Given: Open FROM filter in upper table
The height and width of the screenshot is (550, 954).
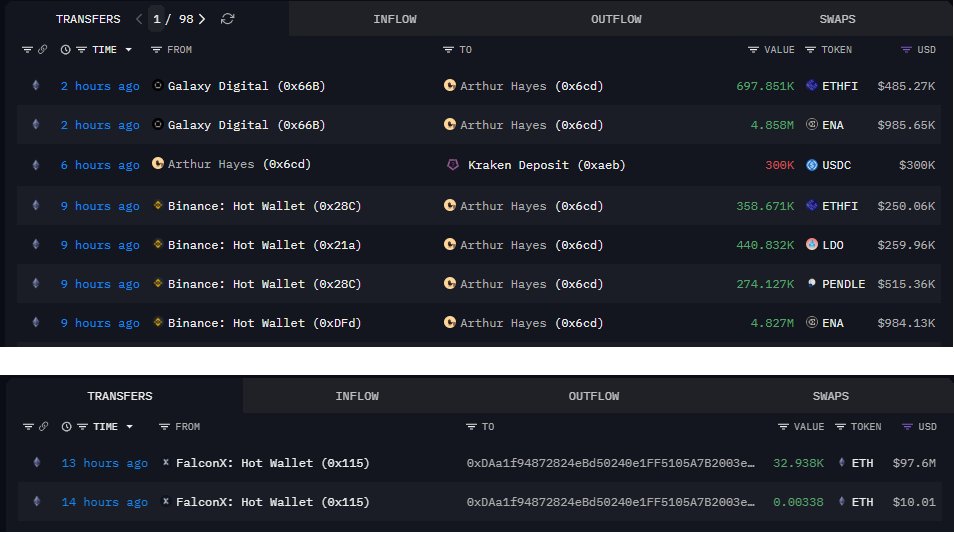Looking at the screenshot, I should click(156, 50).
